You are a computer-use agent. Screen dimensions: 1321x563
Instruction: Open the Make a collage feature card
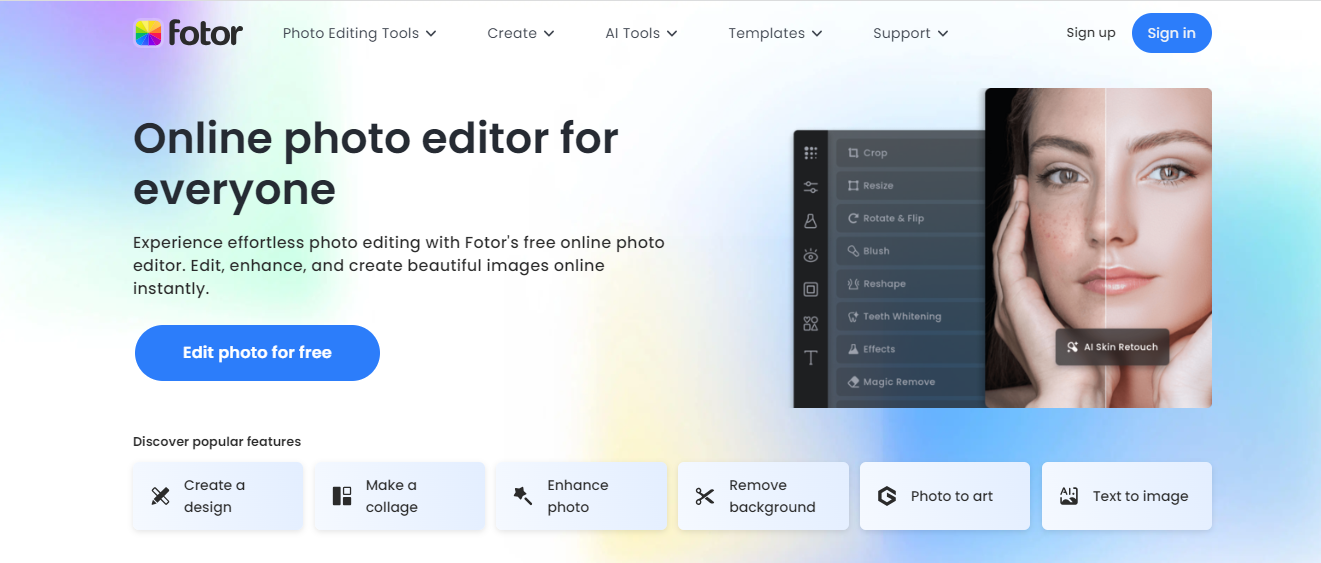400,496
